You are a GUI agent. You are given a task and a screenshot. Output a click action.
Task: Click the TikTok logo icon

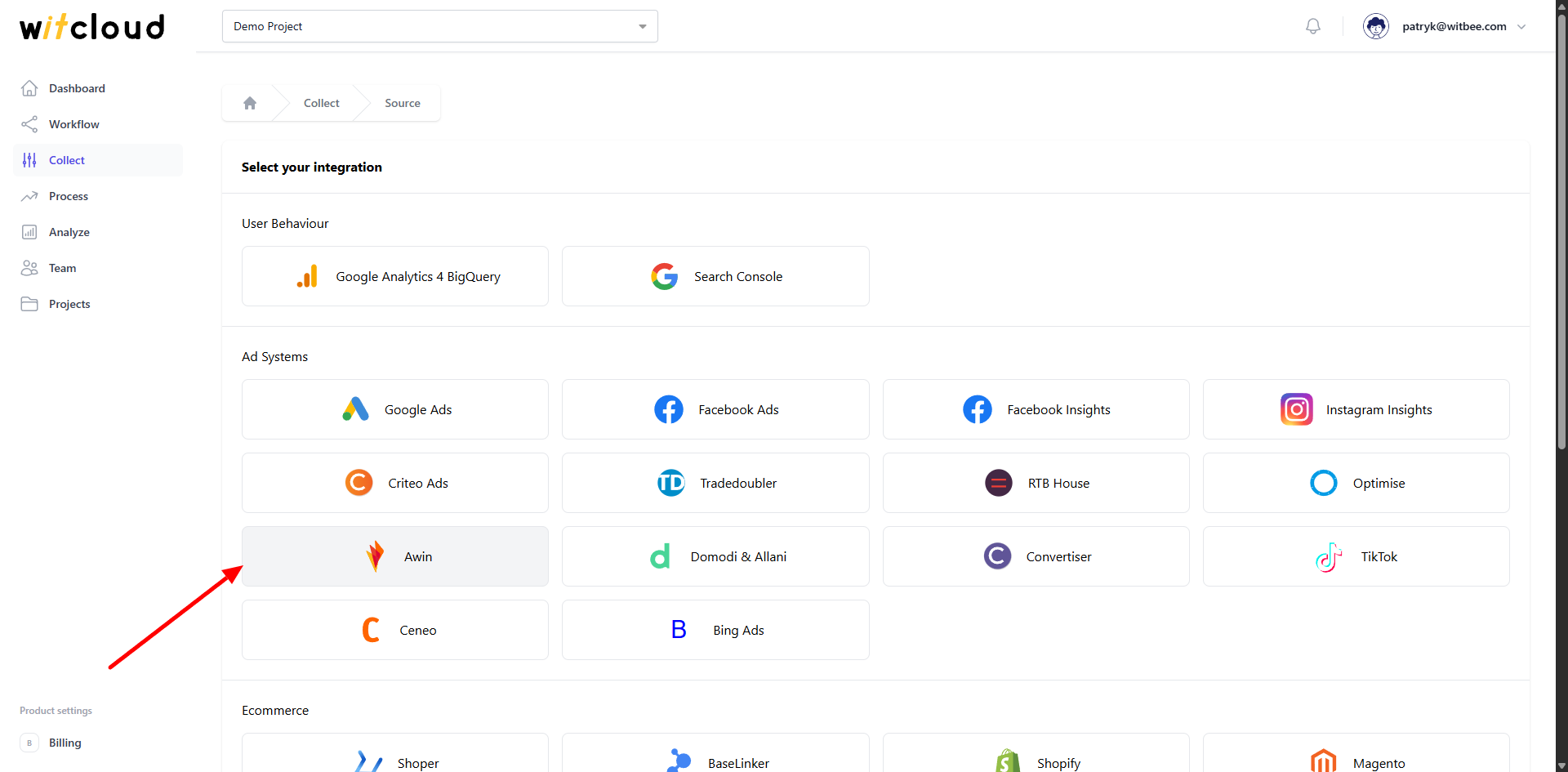click(x=1329, y=557)
